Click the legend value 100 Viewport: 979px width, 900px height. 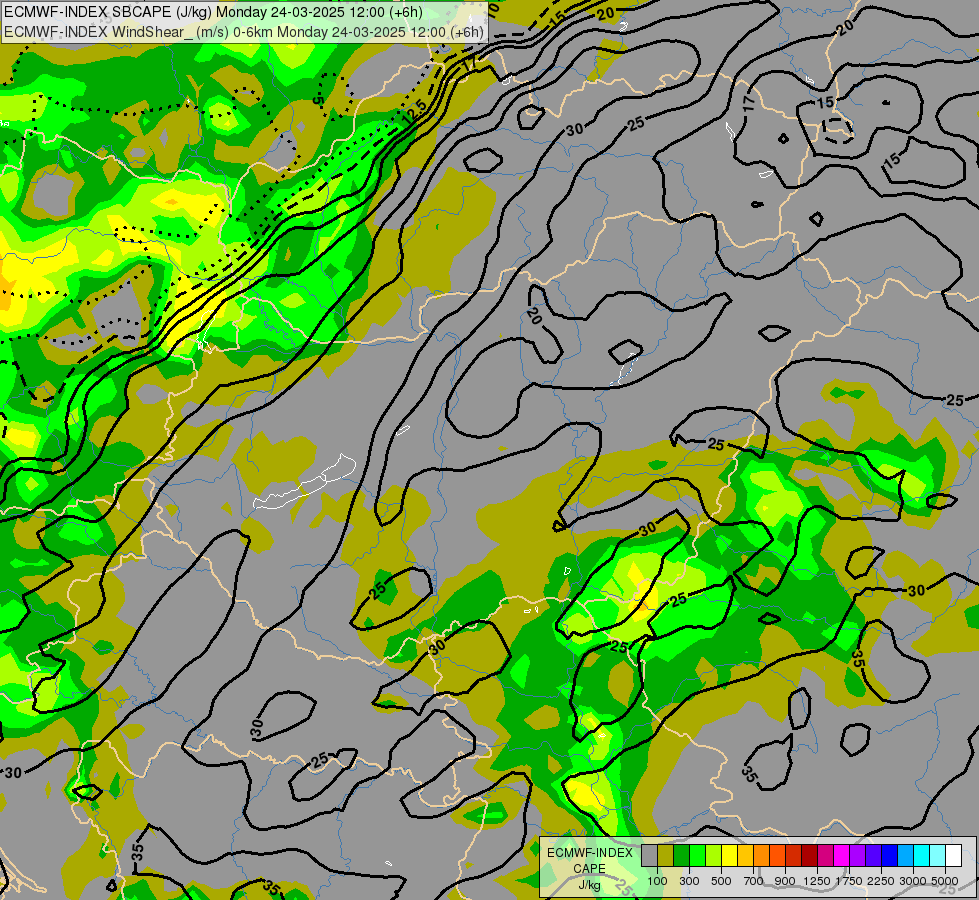click(x=657, y=881)
